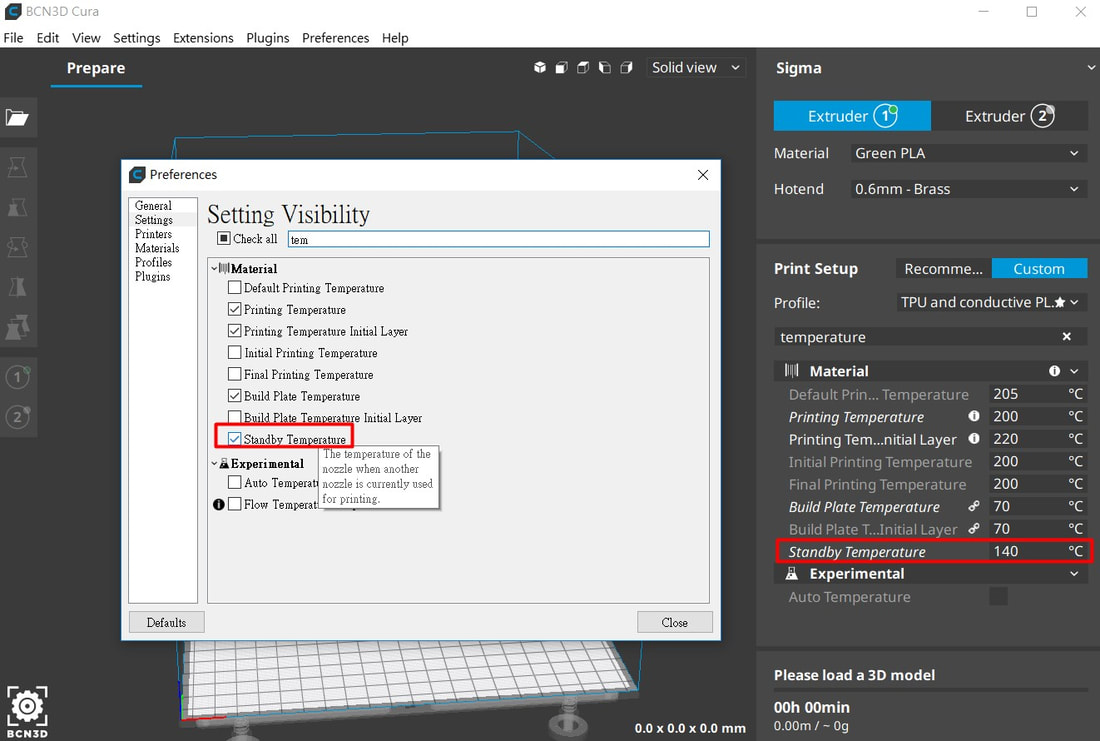The image size is (1100, 741).
Task: Enable Default Printing Temperature checkbox
Action: pyautogui.click(x=235, y=288)
